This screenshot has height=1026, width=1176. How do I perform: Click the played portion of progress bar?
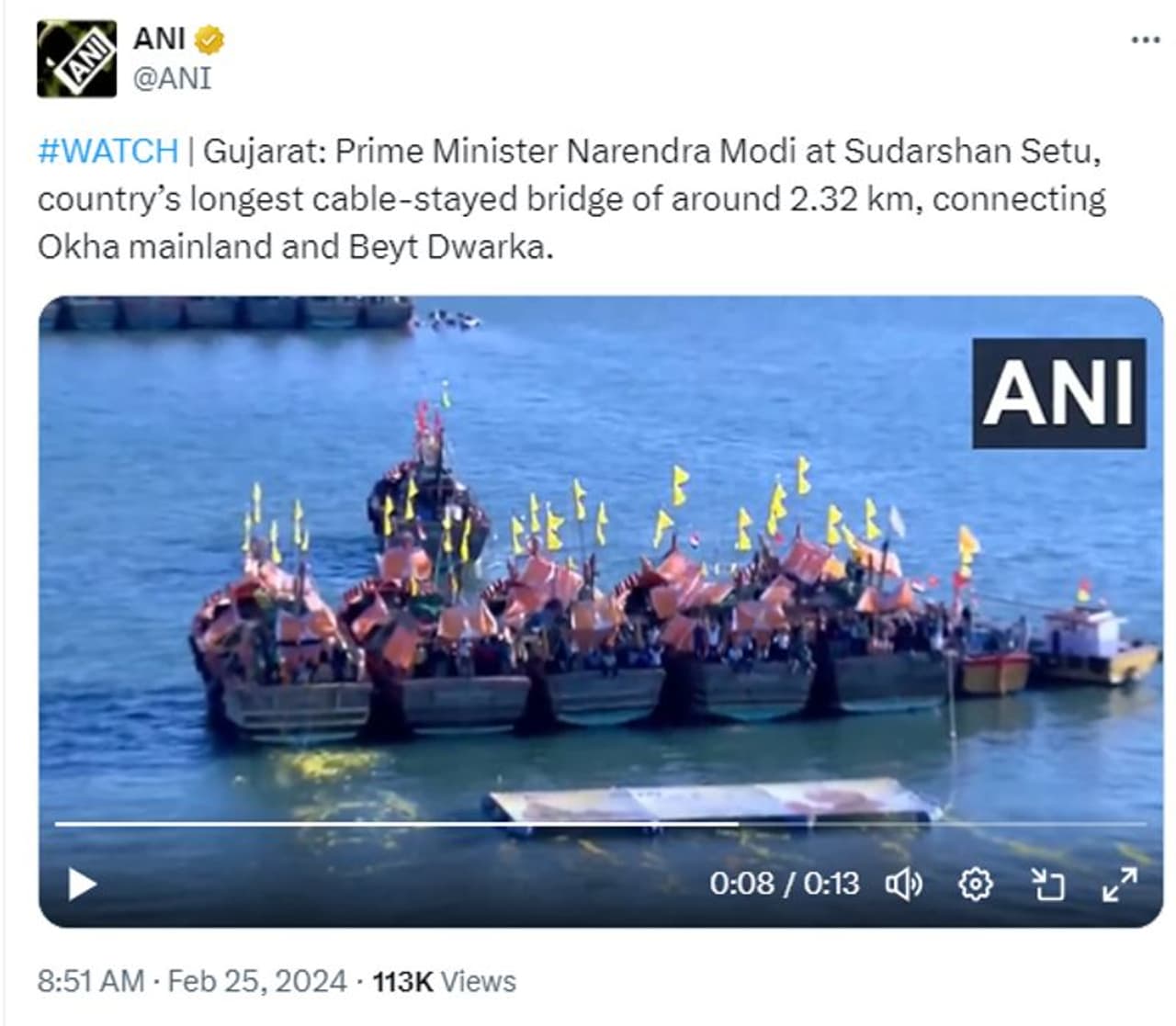tap(397, 824)
